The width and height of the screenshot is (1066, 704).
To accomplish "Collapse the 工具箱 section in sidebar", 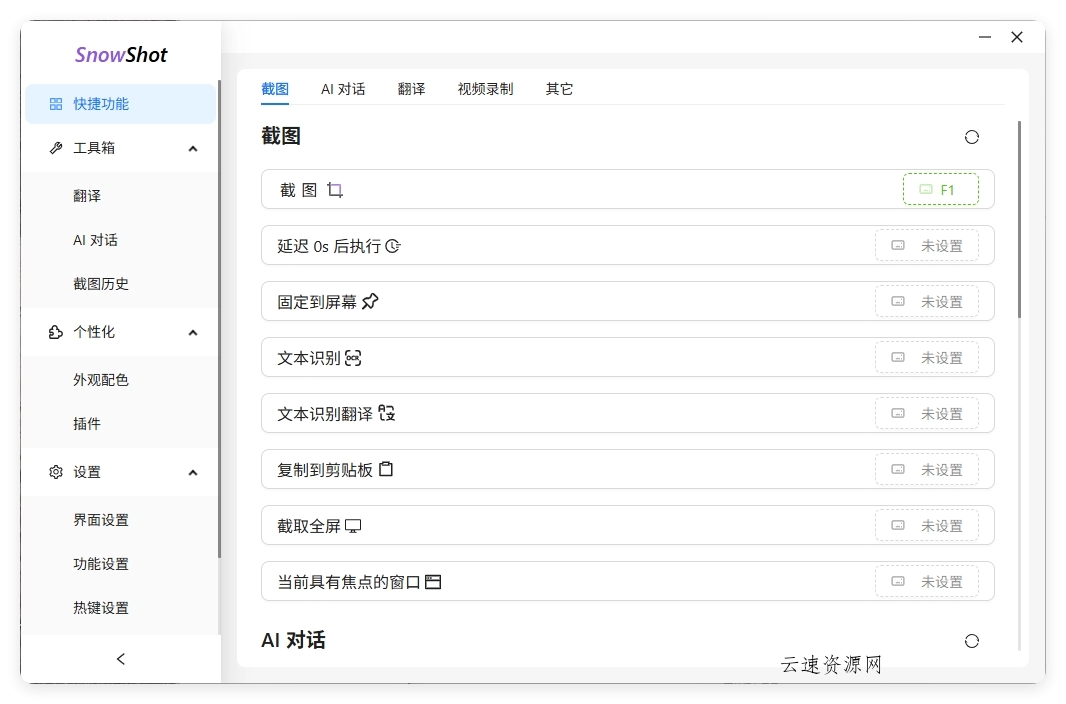I will pyautogui.click(x=192, y=148).
